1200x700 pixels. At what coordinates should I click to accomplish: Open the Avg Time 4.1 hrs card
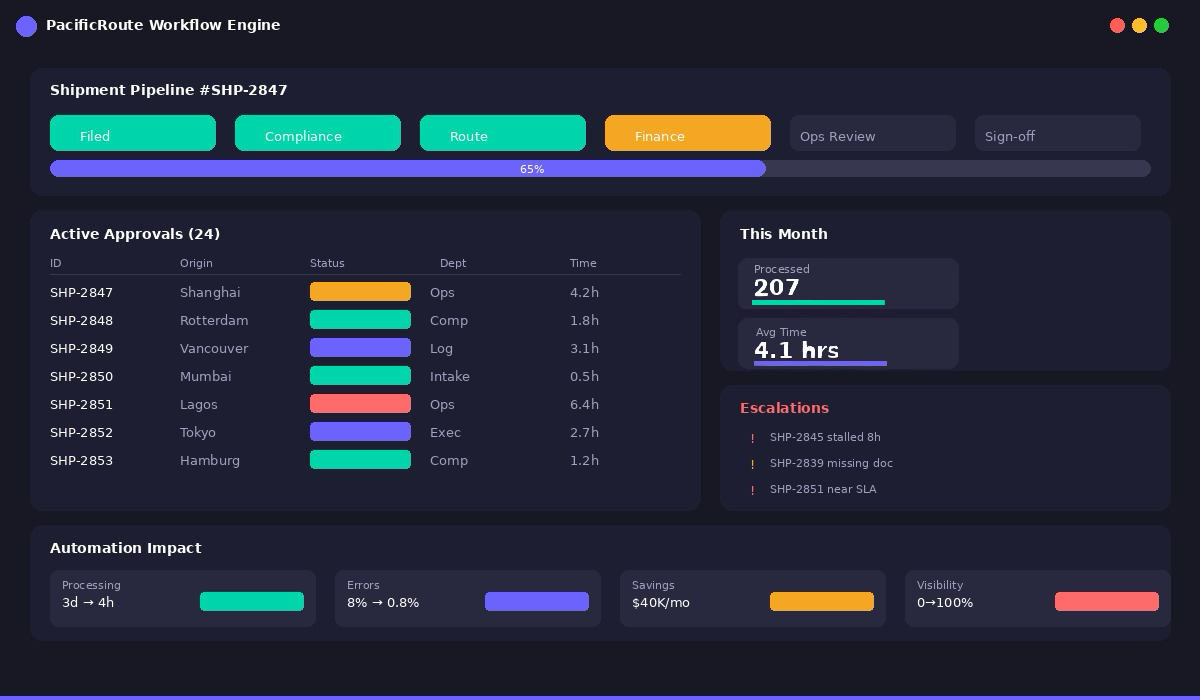pyautogui.click(x=848, y=343)
